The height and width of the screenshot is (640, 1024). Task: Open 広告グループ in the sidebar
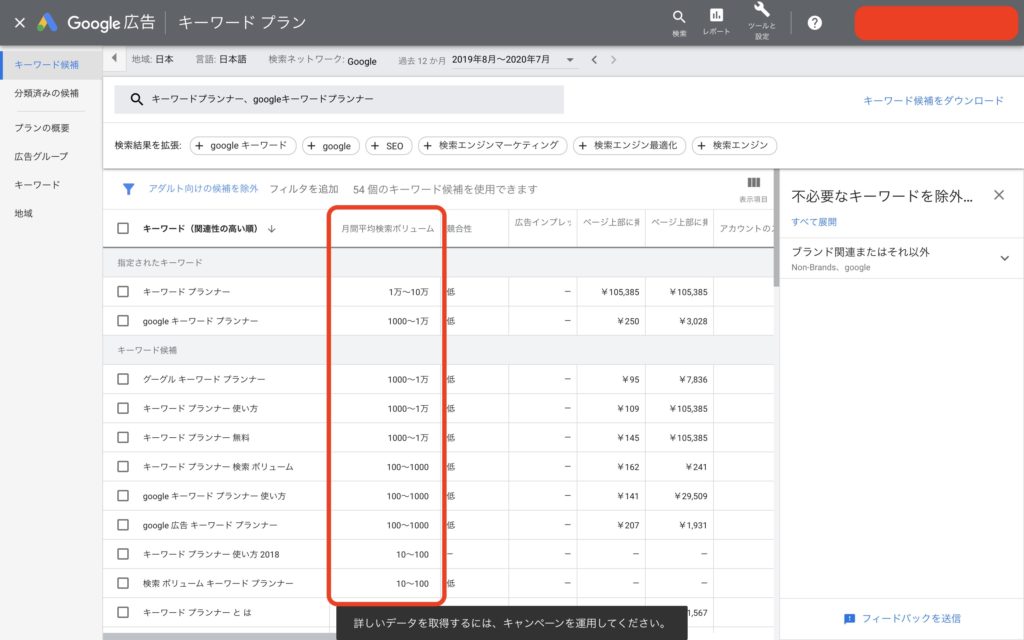pos(41,156)
